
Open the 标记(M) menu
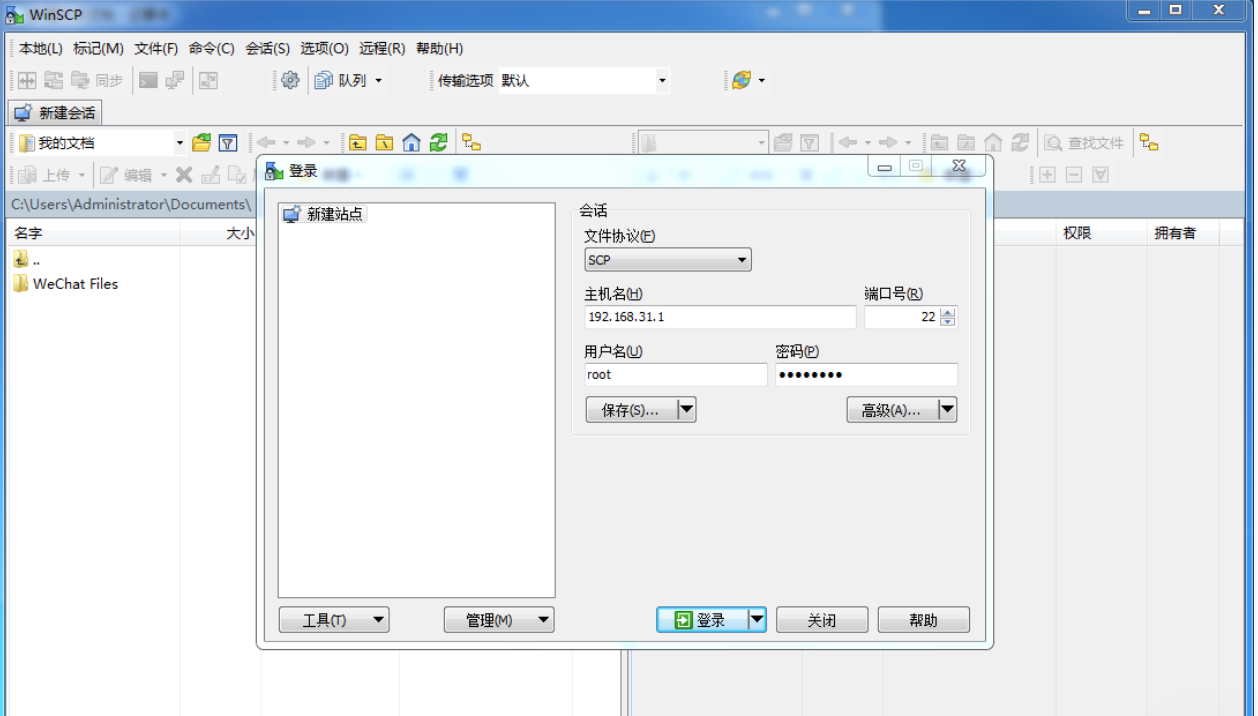[98, 48]
